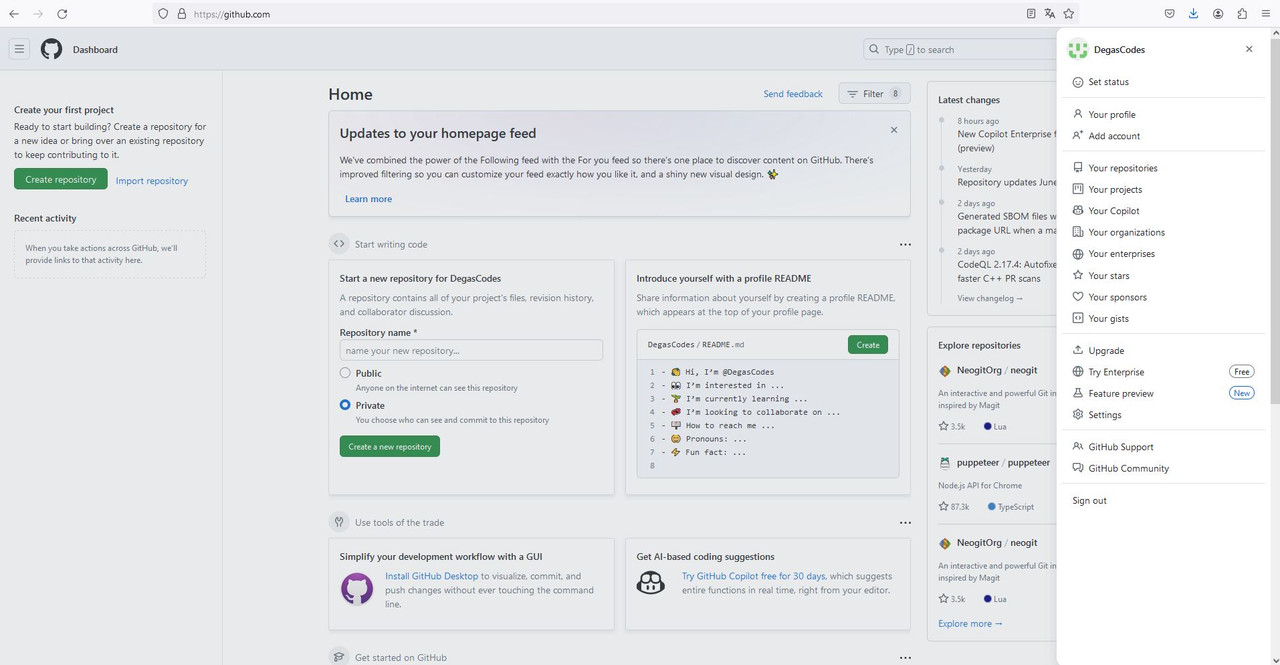Focus the Type / to search box
The image size is (1280, 665).
pos(960,49)
